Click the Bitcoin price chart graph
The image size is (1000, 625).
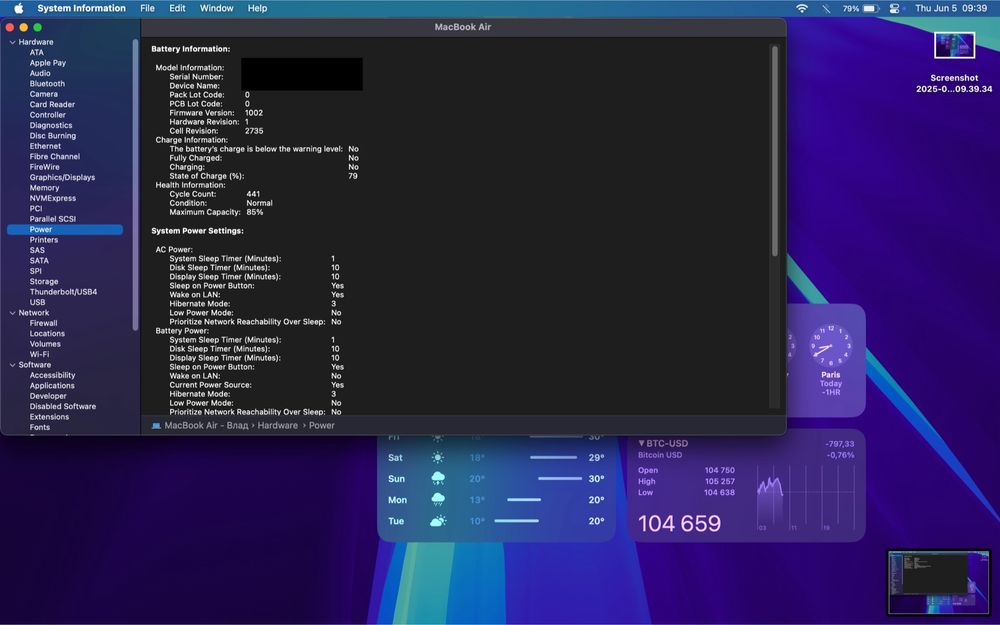[805, 497]
